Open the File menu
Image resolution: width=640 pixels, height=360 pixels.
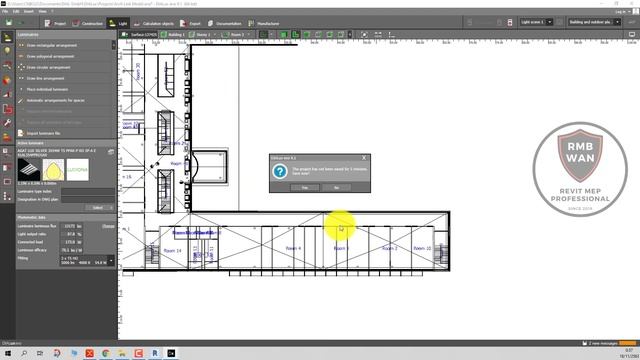[x=5, y=11]
